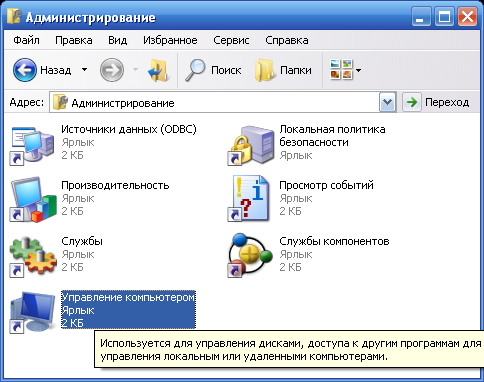Open the Файл menu
Image resolution: width=484 pixels, height=382 pixels.
point(26,40)
